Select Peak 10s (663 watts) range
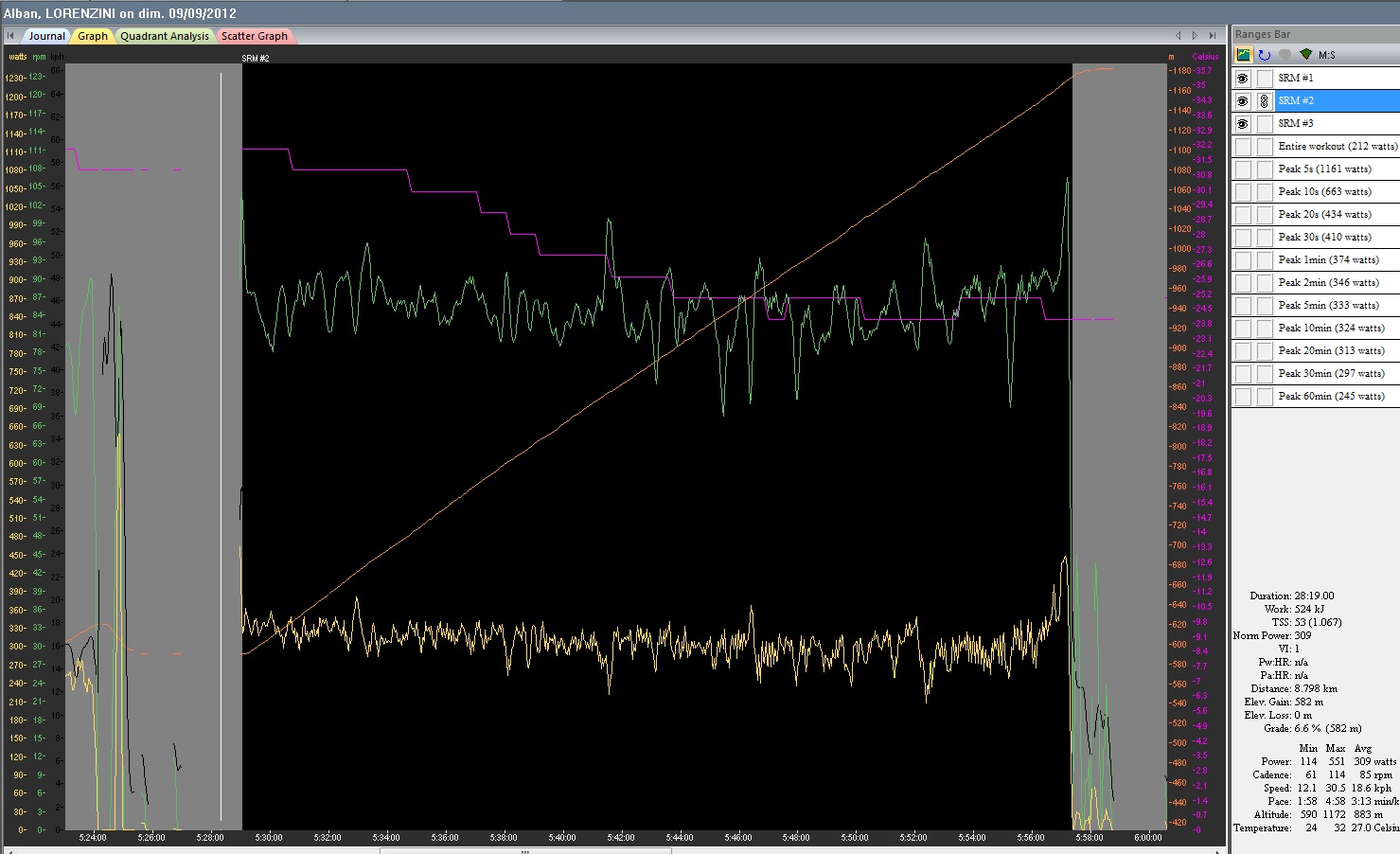Image resolution: width=1400 pixels, height=854 pixels. pyautogui.click(x=1337, y=191)
